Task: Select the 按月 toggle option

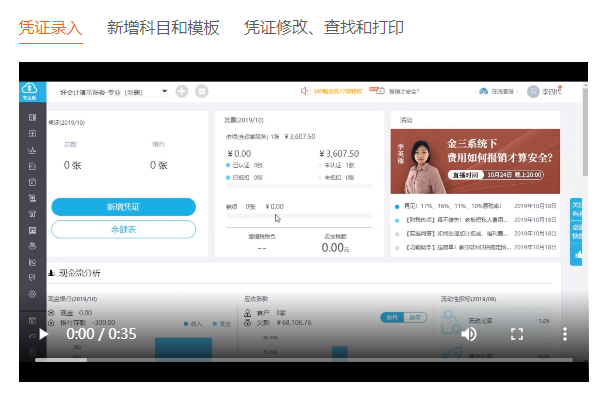Action: (392, 317)
